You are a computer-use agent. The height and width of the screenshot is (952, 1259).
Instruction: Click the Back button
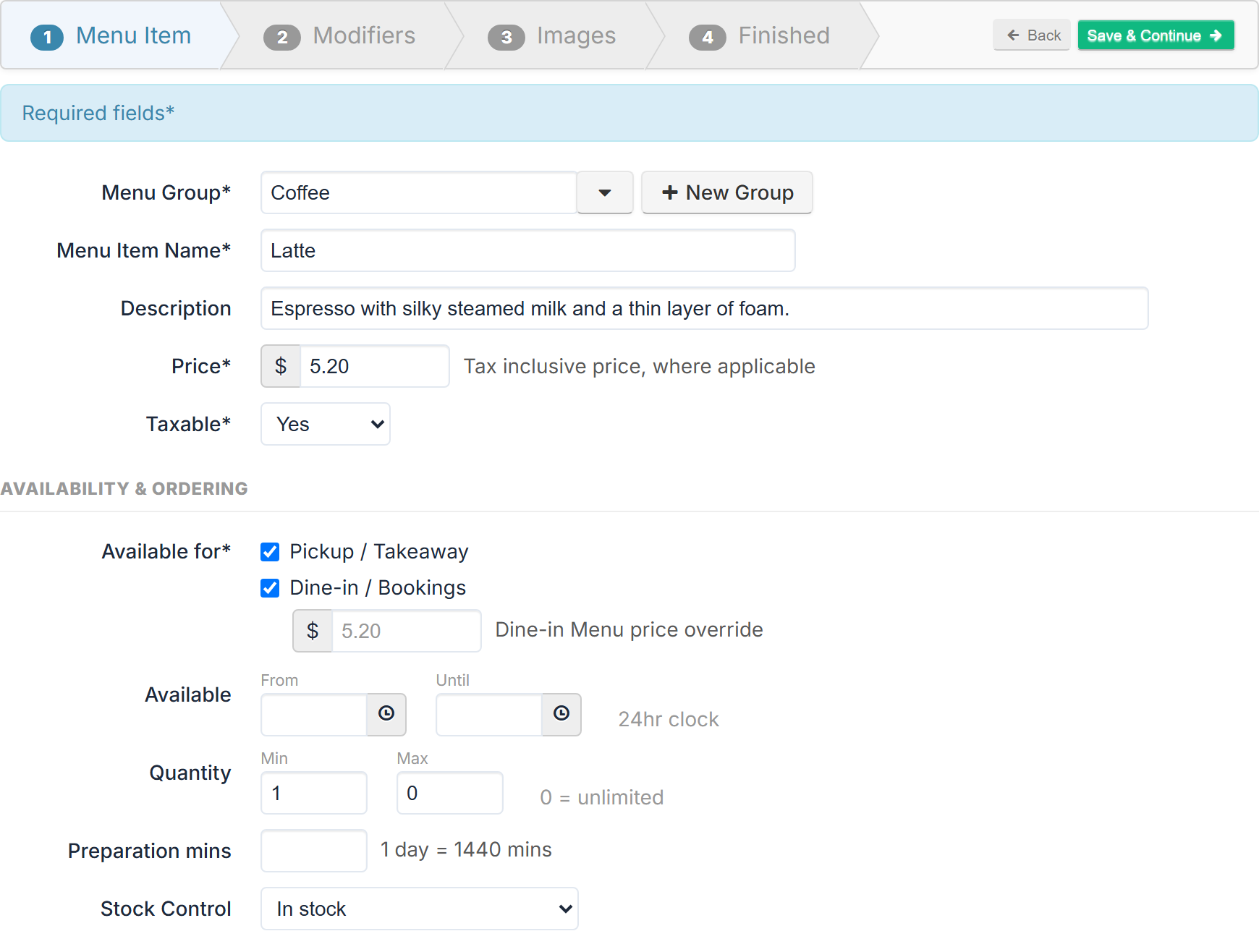(x=1032, y=35)
